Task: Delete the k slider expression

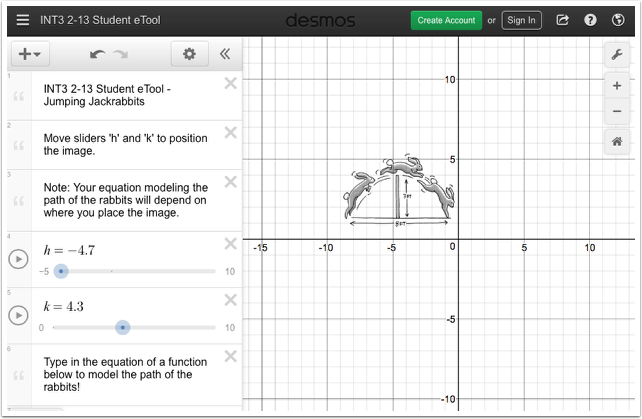Action: click(231, 300)
